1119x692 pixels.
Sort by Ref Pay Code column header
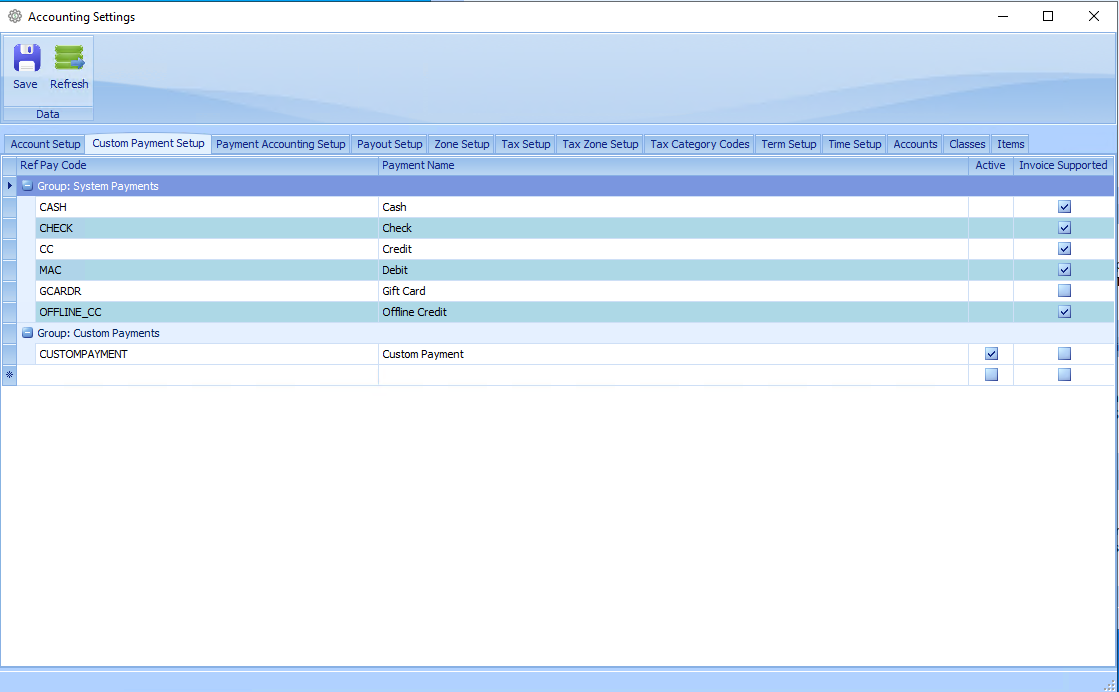tap(198, 166)
